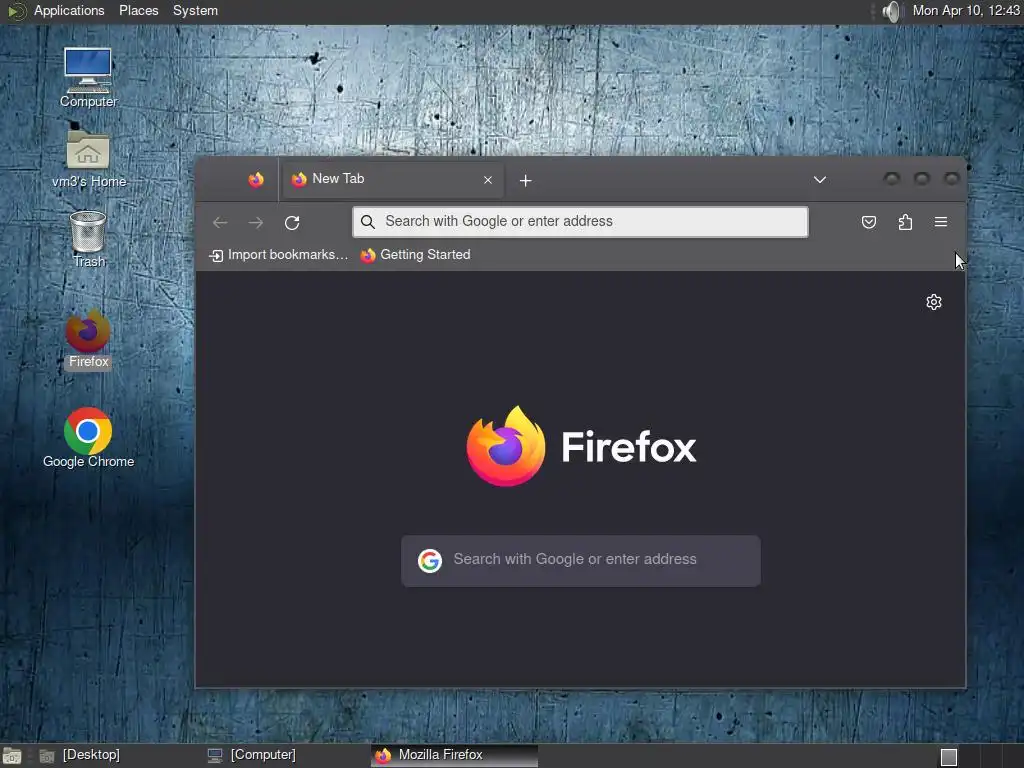Open a new tab with plus button

[526, 180]
